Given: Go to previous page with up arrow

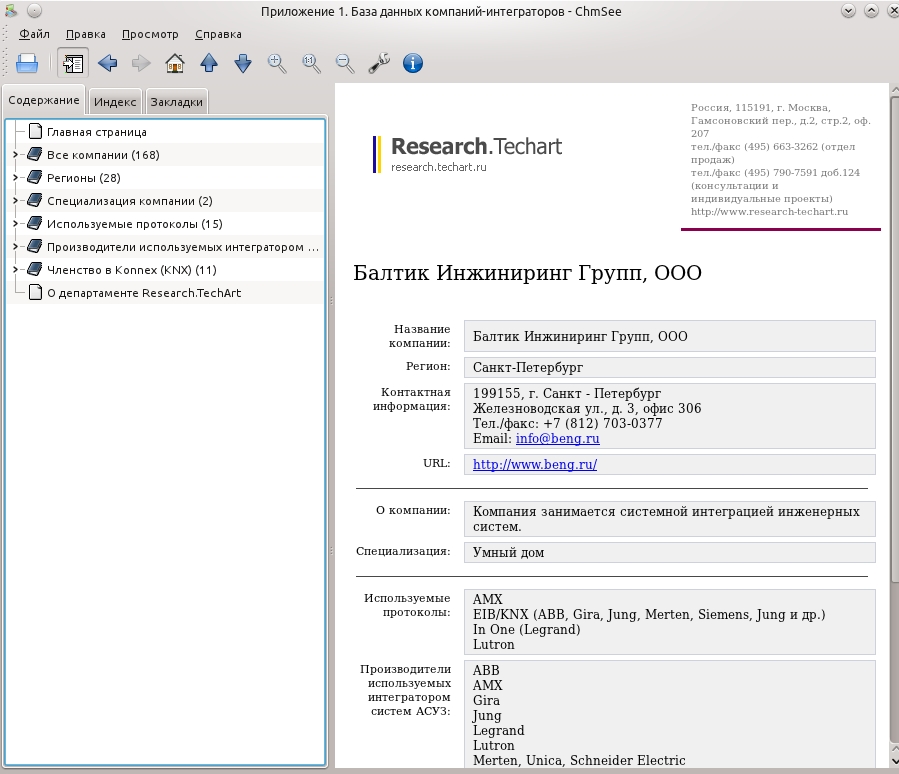Looking at the screenshot, I should pyautogui.click(x=209, y=63).
